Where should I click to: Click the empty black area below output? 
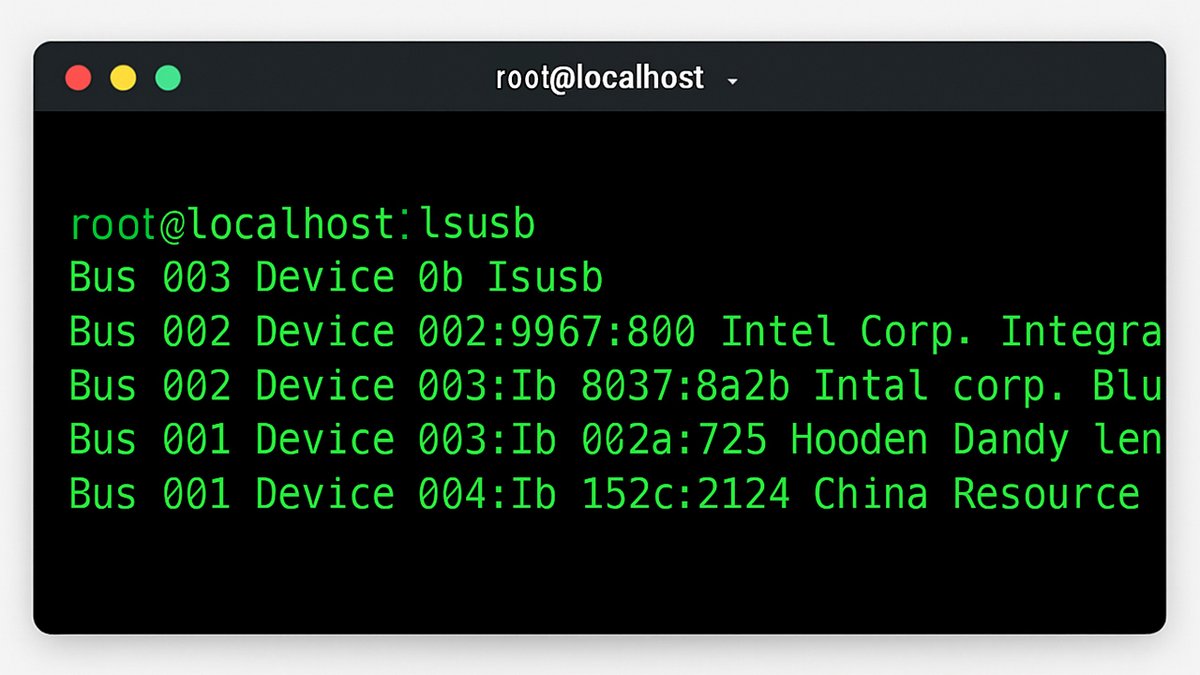click(600, 575)
